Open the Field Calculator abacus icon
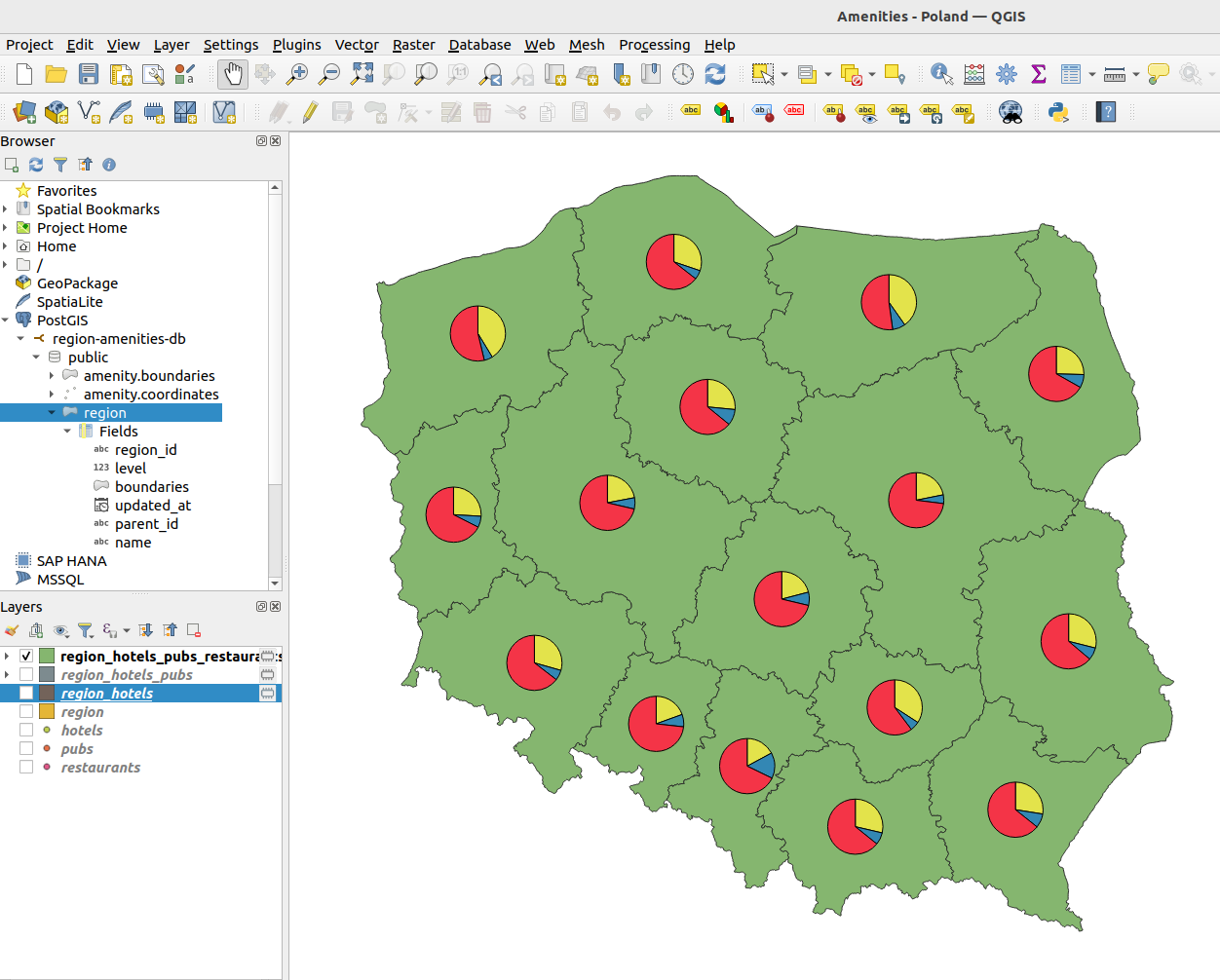This screenshot has width=1220, height=980. tap(974, 74)
